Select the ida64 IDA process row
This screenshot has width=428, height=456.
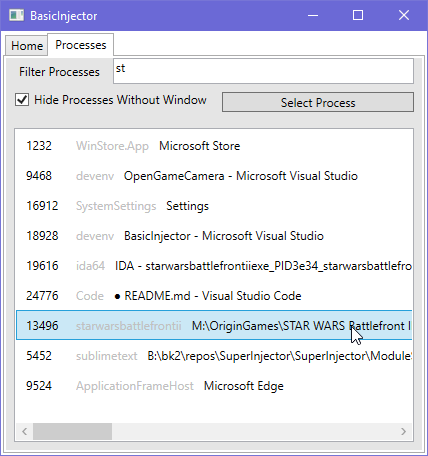click(214, 266)
